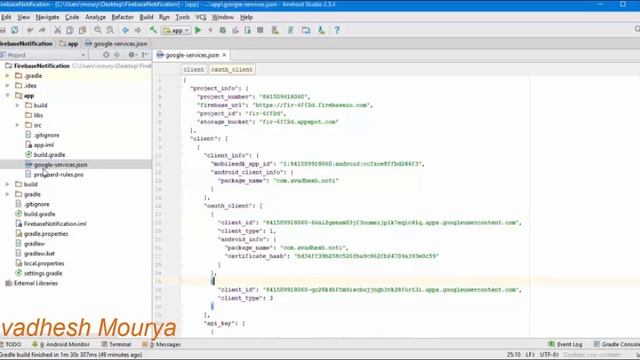The image size is (640, 360).
Task: Navigate Back with the blue arrow icon
Action: coord(126,30)
